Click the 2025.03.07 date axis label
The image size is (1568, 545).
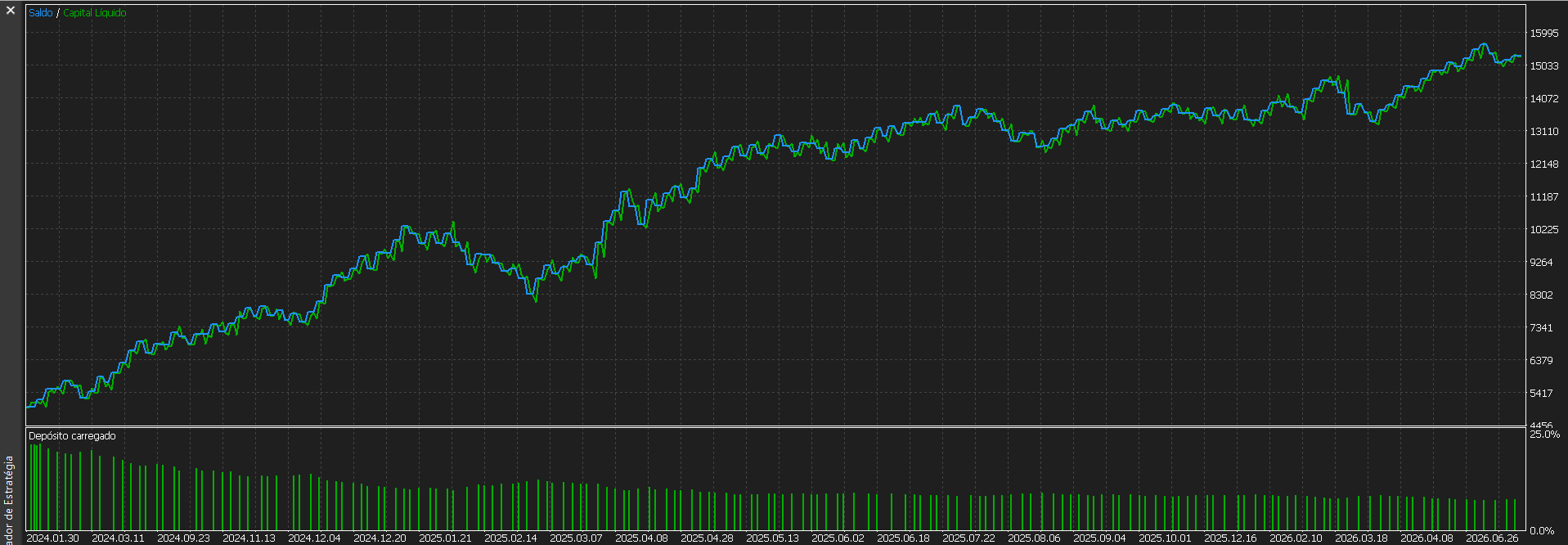coord(576,538)
